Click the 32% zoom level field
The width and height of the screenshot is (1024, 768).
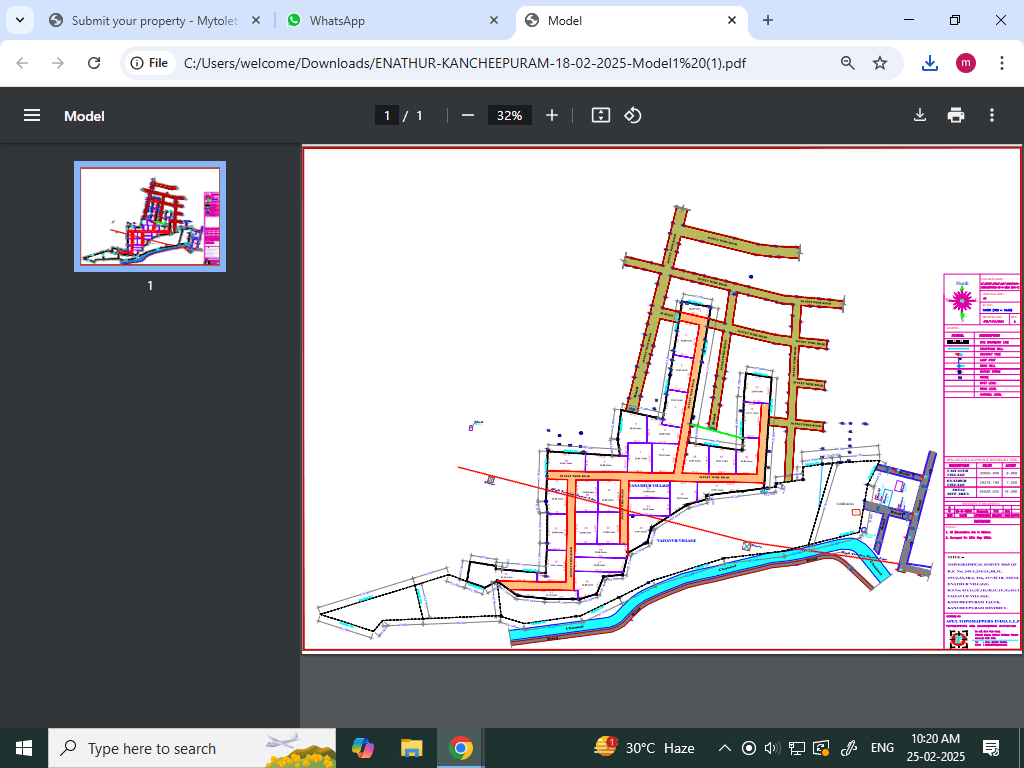(x=509, y=116)
